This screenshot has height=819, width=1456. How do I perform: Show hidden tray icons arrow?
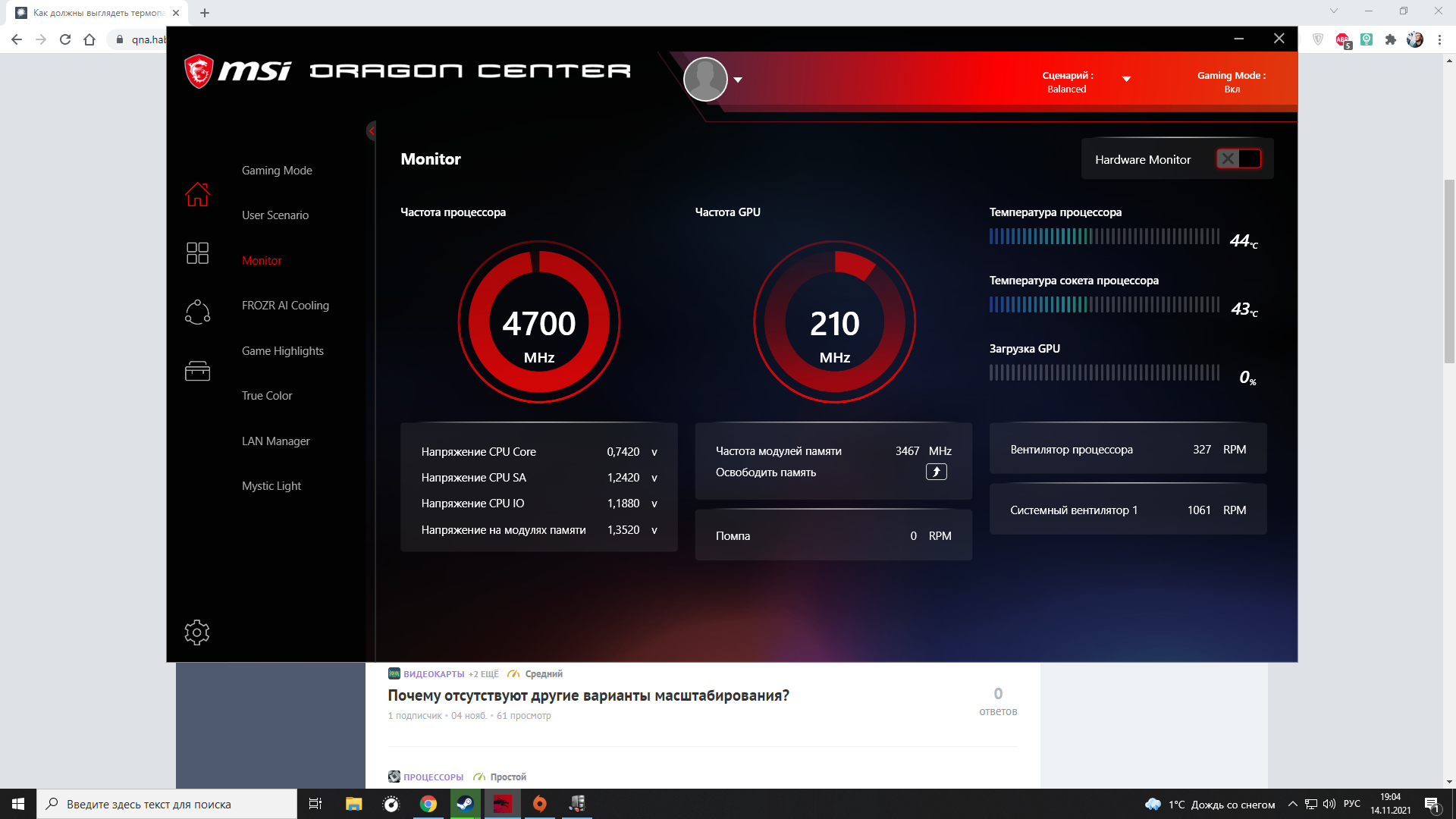pyautogui.click(x=1292, y=804)
